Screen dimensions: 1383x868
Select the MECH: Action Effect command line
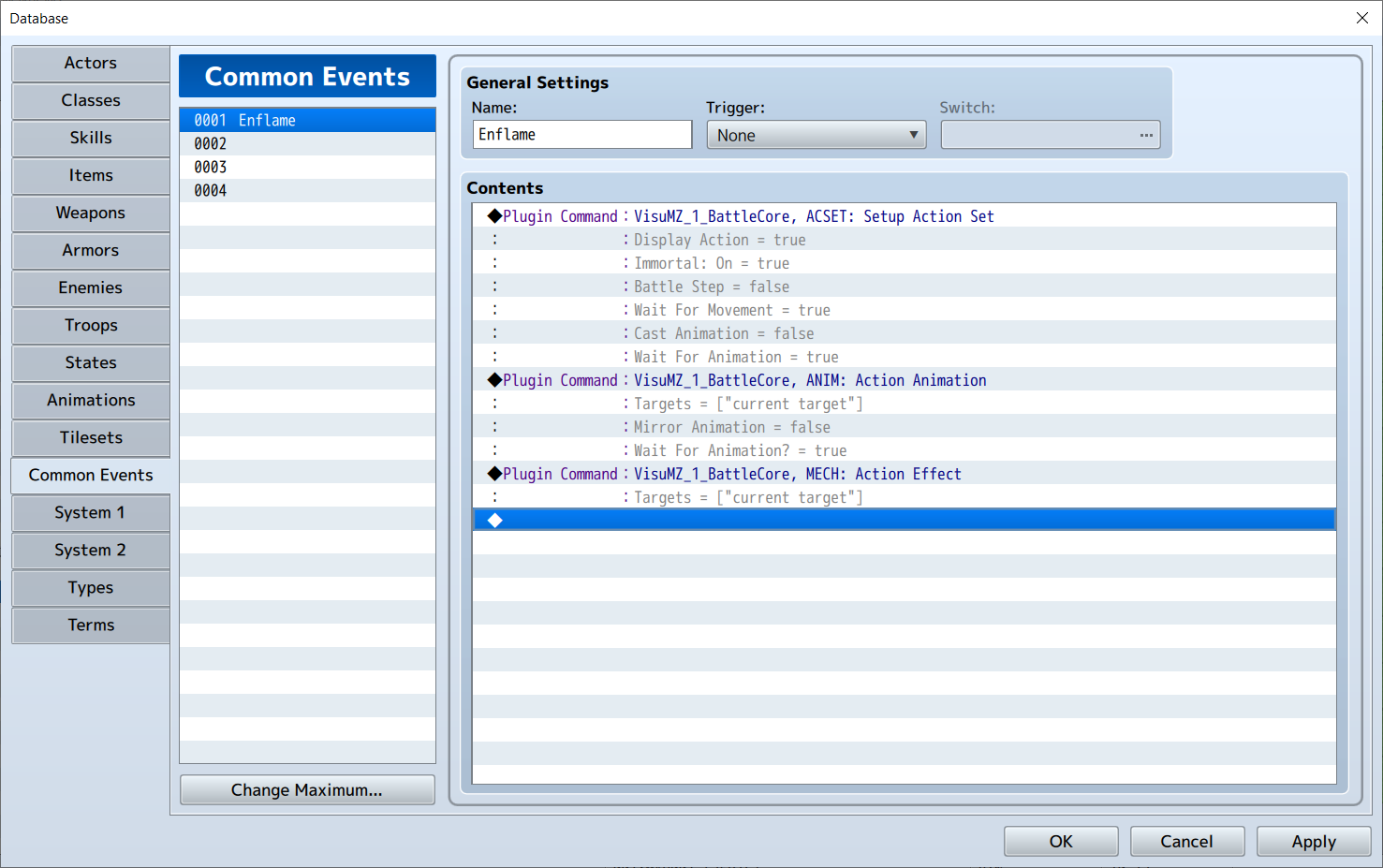tap(797, 474)
